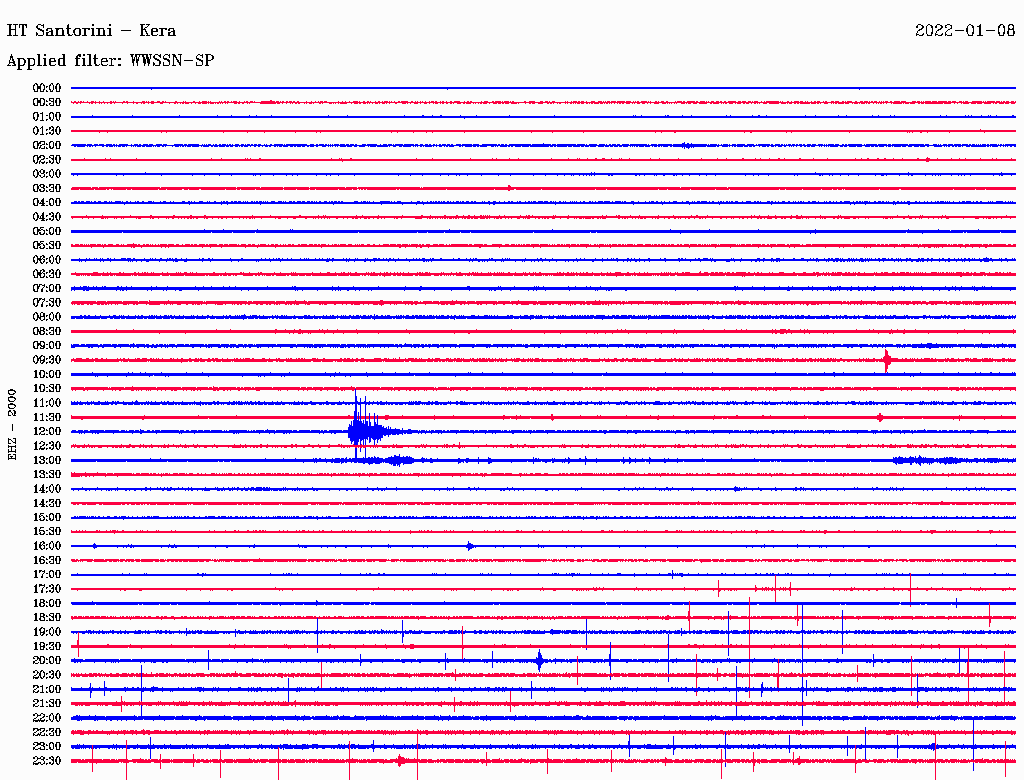Viewport: 1024px width, 780px height.
Task: Select the 18:30 time label
Action: (47, 617)
